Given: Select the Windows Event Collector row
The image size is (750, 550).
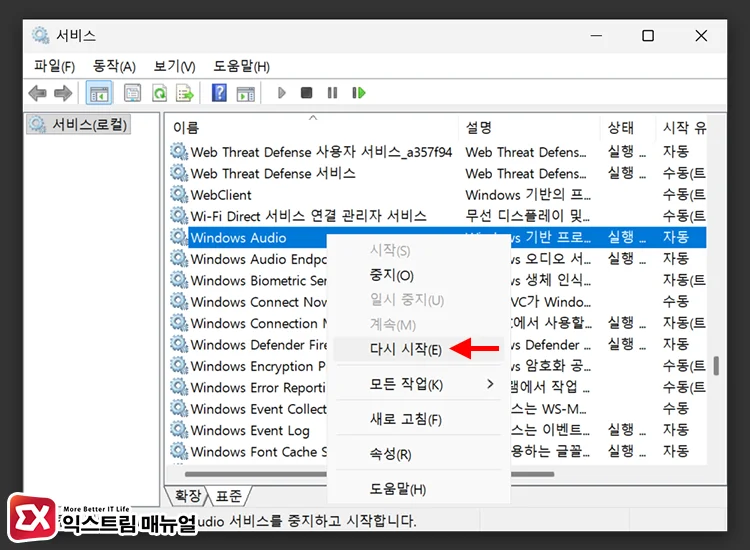Looking at the screenshot, I should pyautogui.click(x=258, y=409).
